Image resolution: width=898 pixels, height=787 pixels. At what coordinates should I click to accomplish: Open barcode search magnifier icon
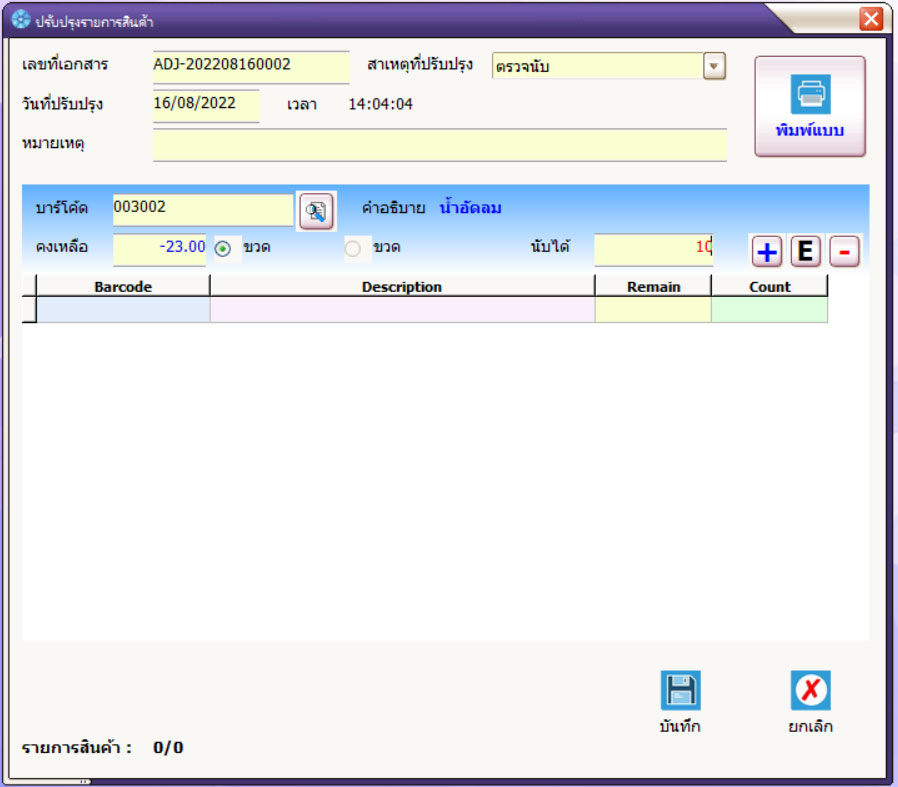(316, 211)
